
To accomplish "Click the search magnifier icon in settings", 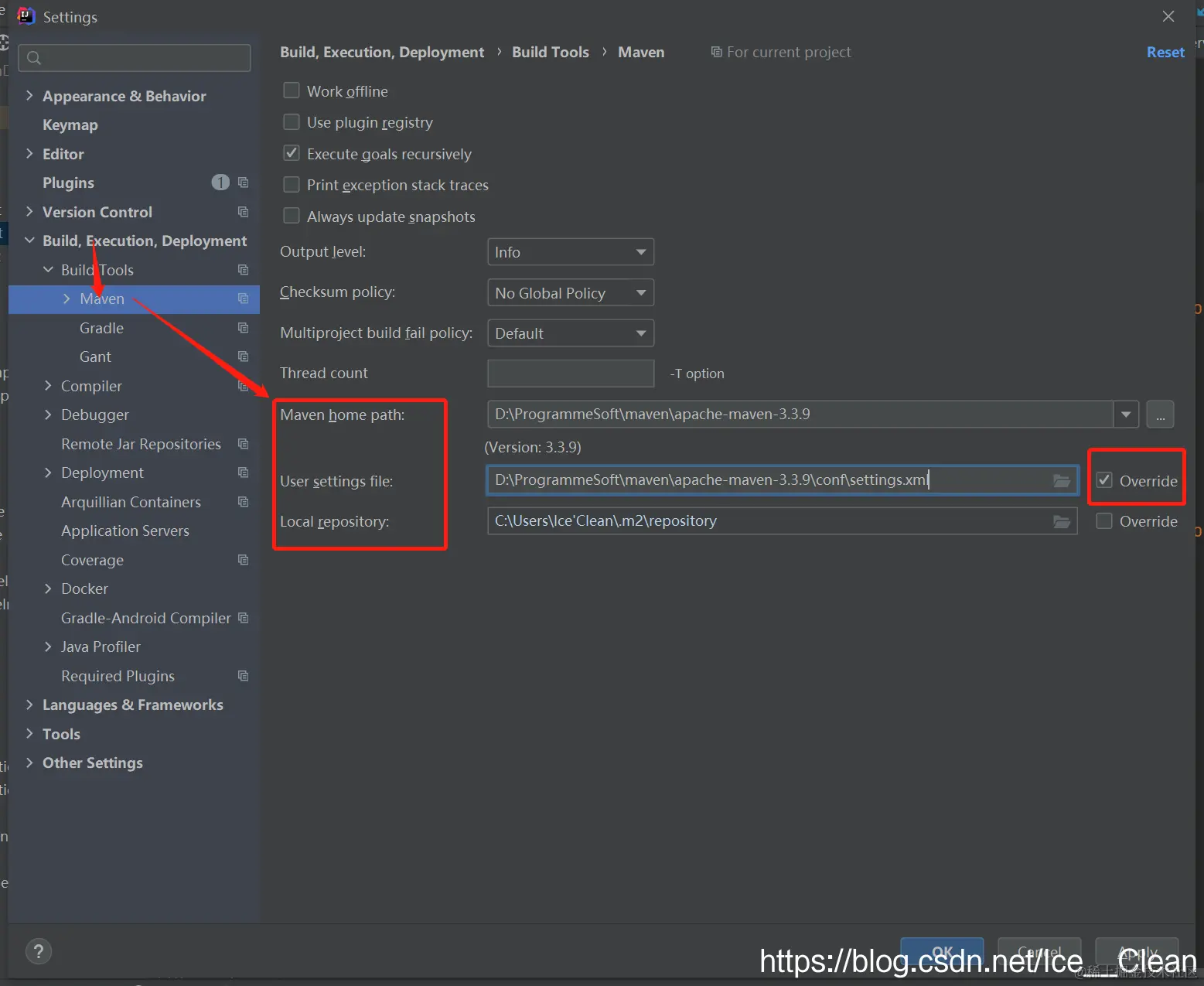I will 34,58.
